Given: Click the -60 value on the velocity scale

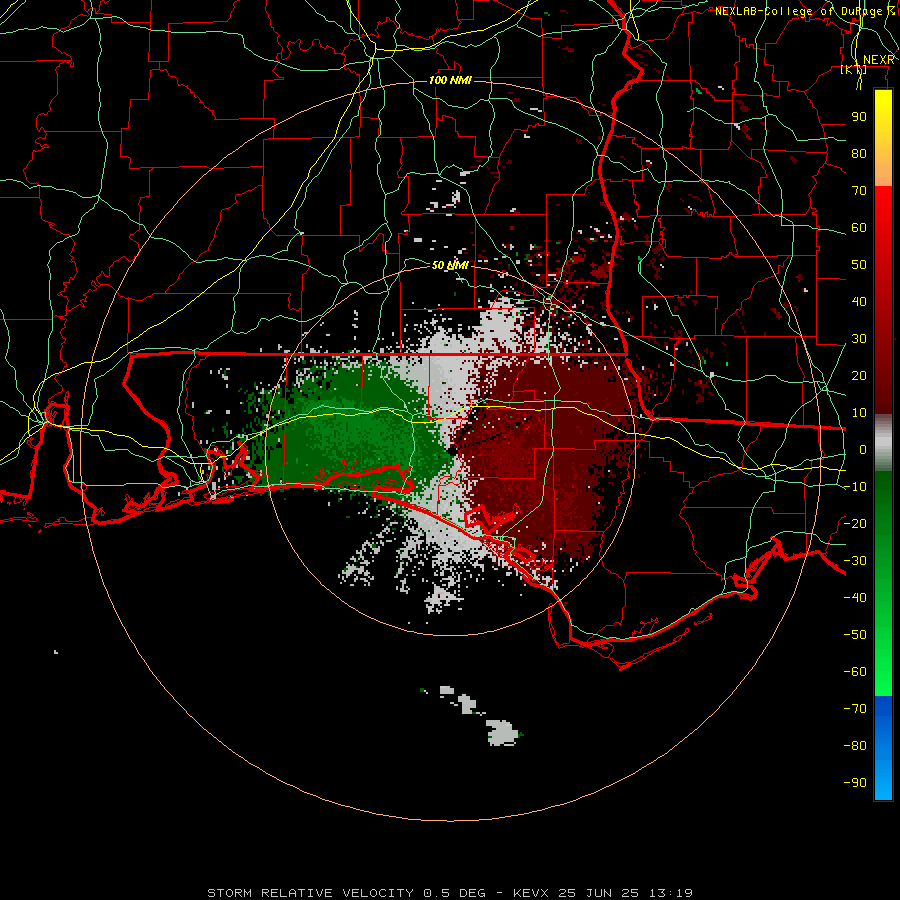Looking at the screenshot, I should (x=855, y=672).
